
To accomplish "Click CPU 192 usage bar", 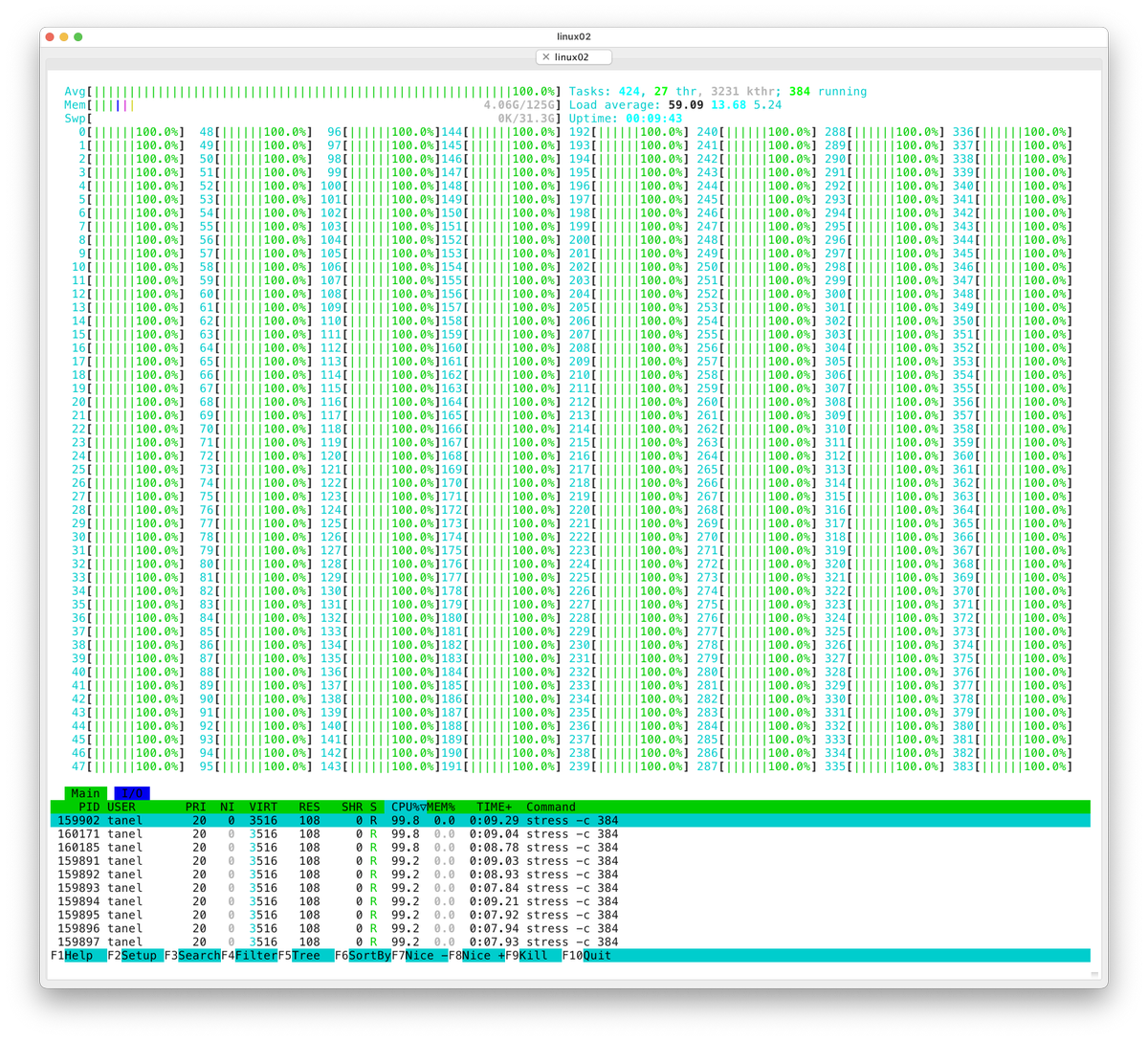I will coord(629,132).
